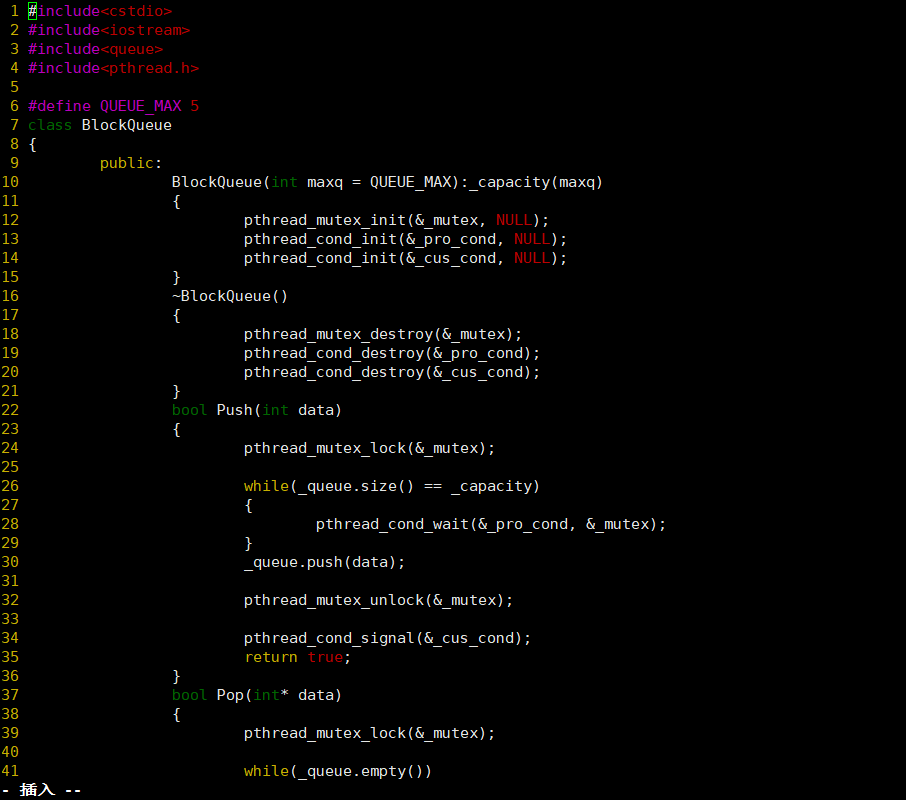Click pthread_cond_init for _pro_cond
Image resolution: width=906 pixels, height=800 pixels.
[x=405, y=239]
